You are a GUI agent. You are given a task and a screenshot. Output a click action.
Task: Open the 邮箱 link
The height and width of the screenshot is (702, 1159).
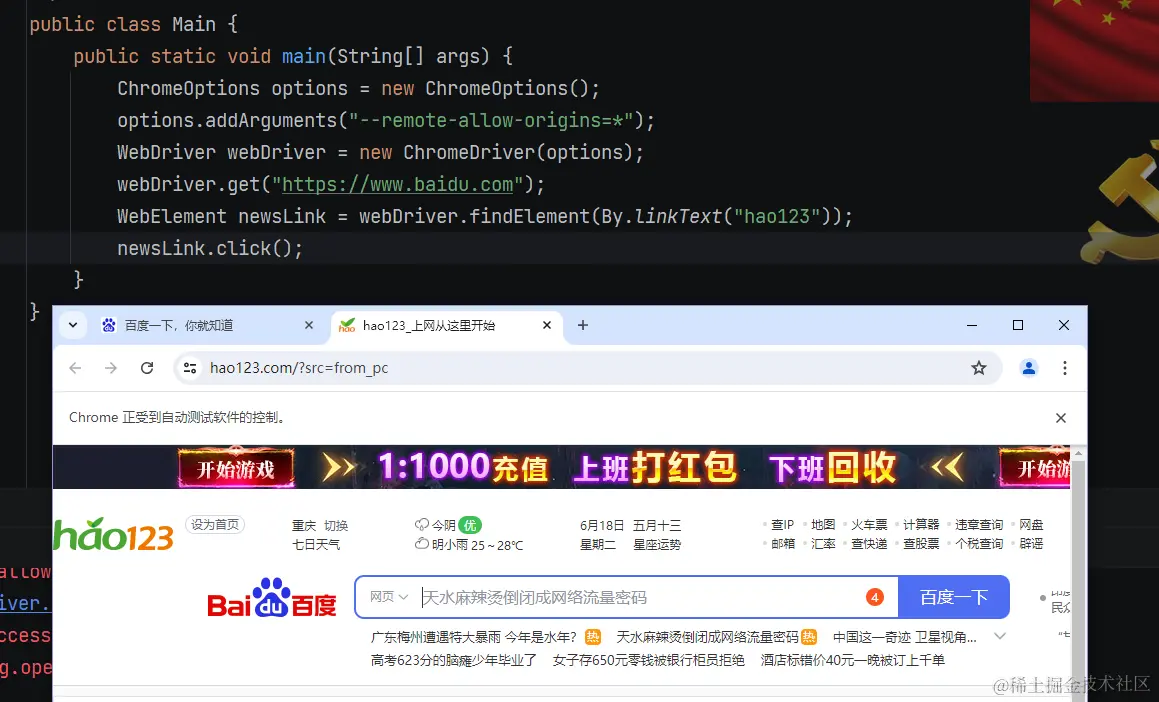pyautogui.click(x=783, y=544)
